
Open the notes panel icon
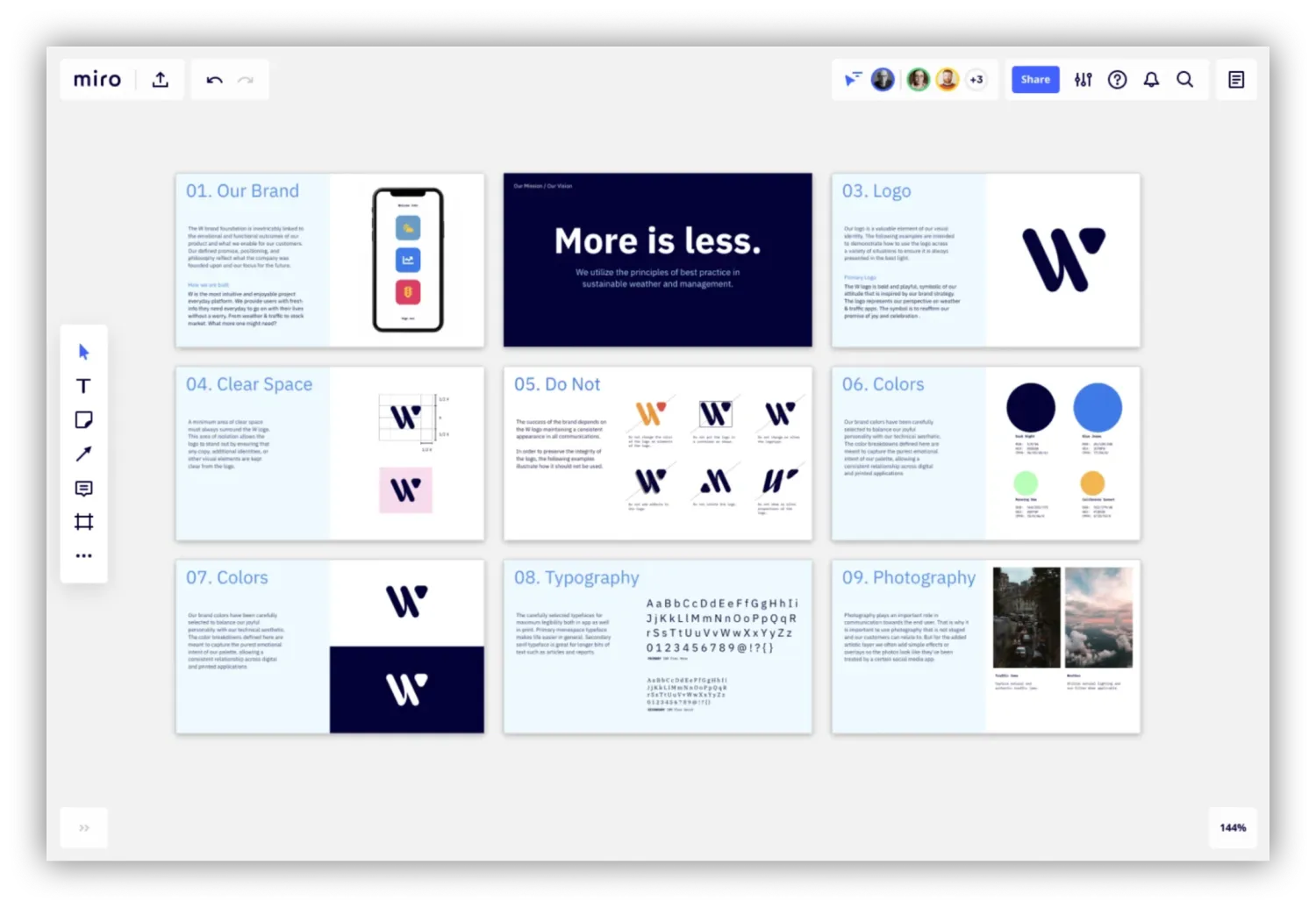click(1236, 80)
